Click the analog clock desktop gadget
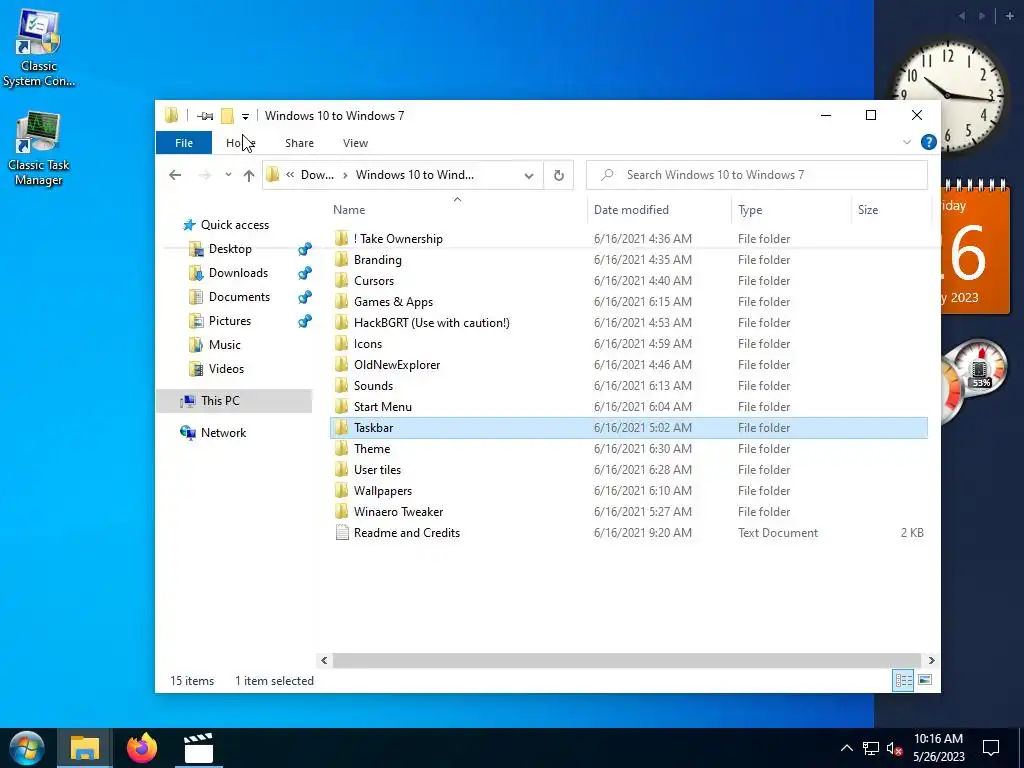 947,96
